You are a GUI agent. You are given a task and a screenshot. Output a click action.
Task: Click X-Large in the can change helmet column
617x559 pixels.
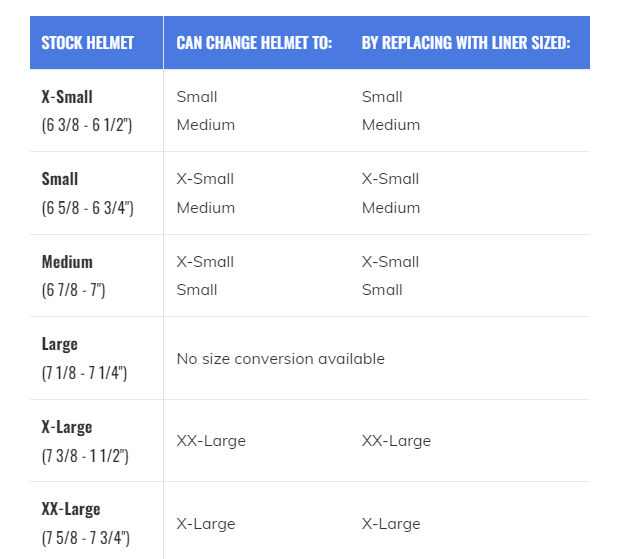pyautogui.click(x=206, y=524)
